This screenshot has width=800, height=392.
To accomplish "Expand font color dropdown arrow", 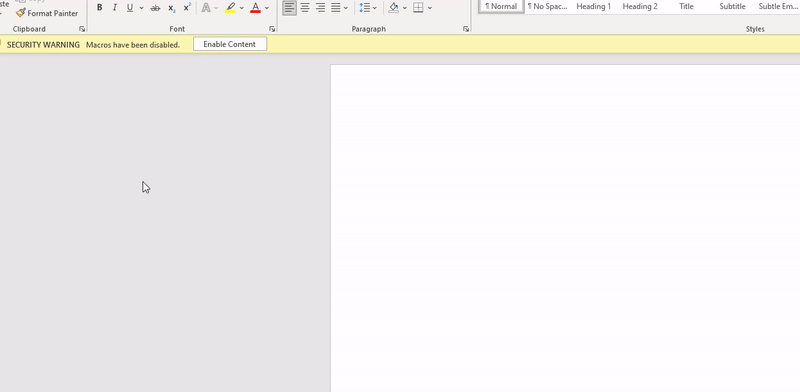I will [266, 8].
